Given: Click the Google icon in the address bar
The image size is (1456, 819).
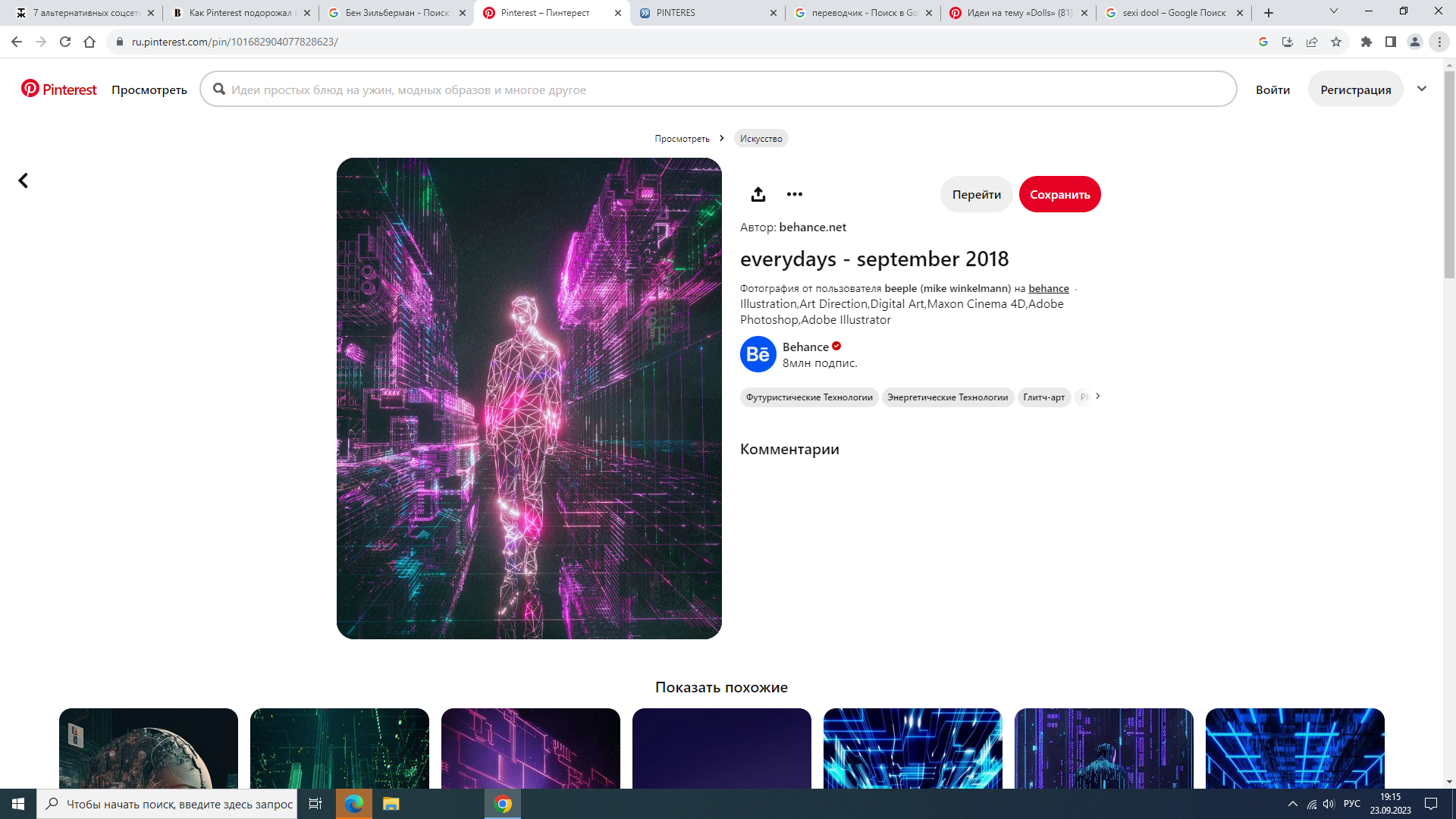Looking at the screenshot, I should 1263,42.
